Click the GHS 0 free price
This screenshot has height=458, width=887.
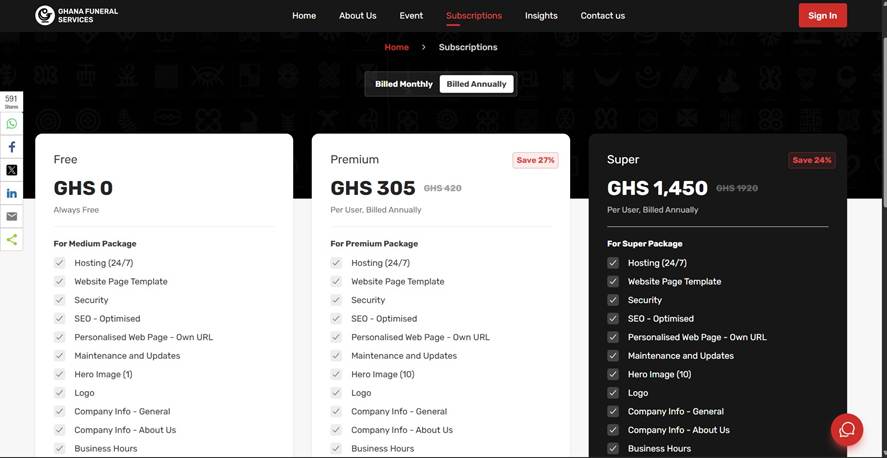[83, 188]
